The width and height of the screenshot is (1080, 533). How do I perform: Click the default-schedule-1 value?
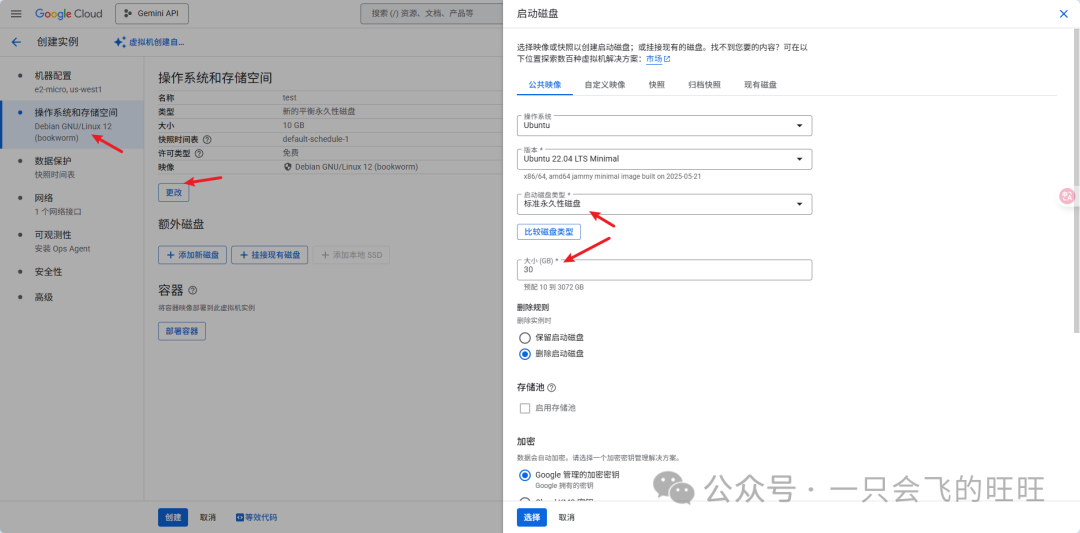(x=315, y=139)
